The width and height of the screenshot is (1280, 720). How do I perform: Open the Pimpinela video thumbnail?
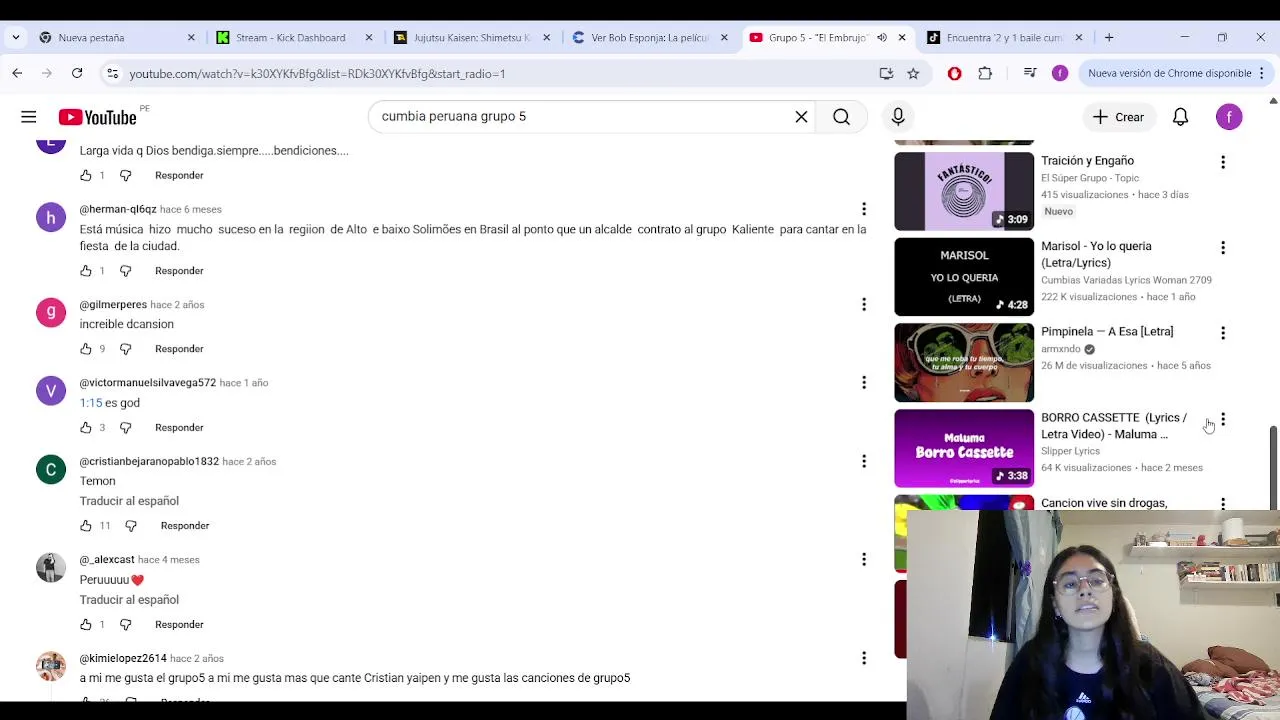[964, 362]
